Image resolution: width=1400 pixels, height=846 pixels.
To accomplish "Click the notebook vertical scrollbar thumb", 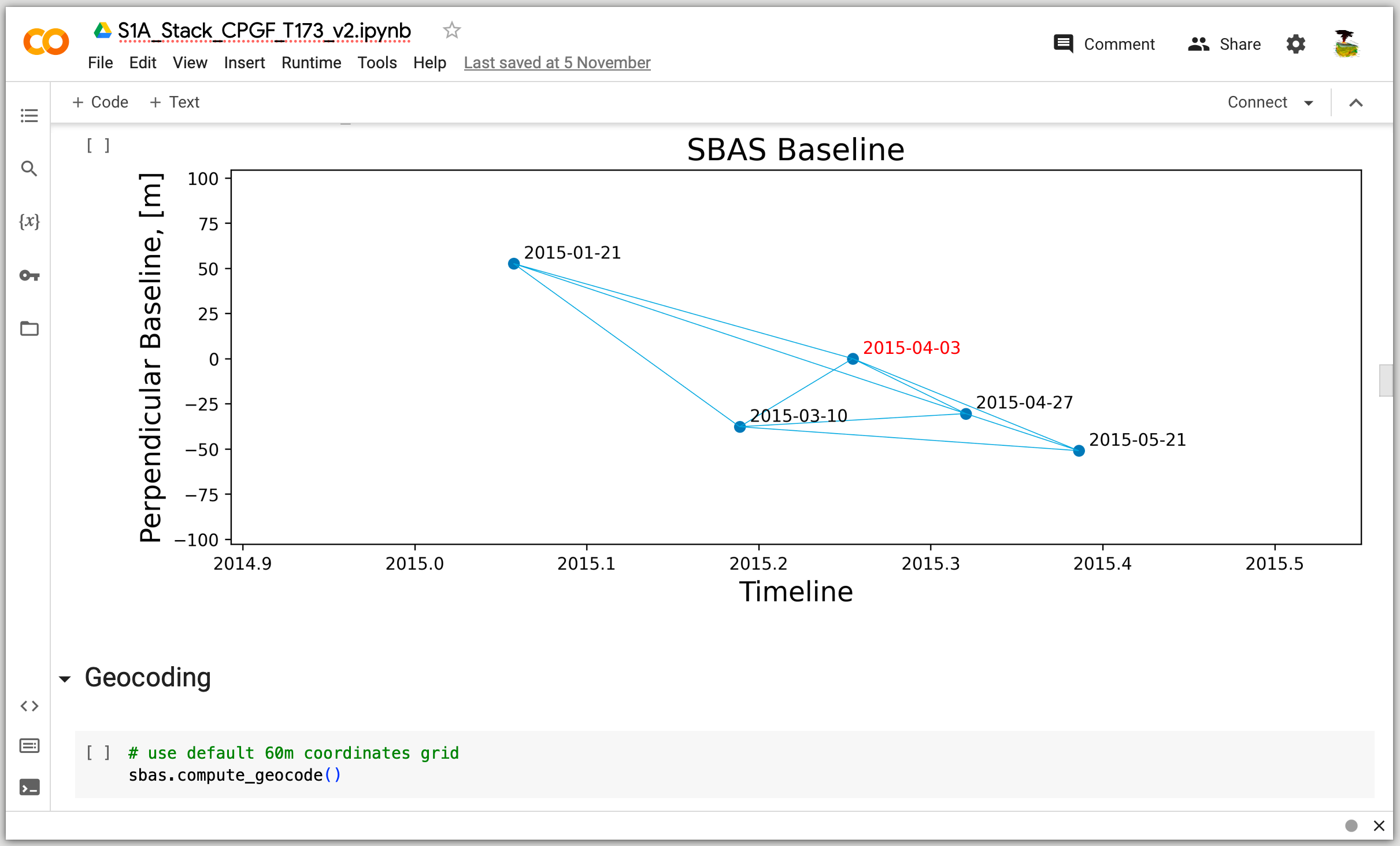I will [1386, 380].
